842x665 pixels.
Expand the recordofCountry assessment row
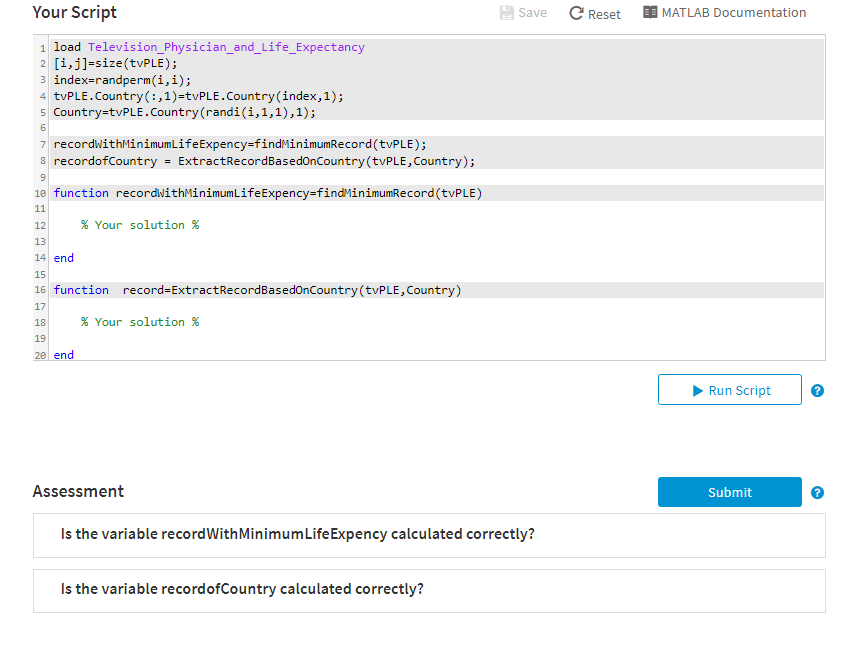tap(429, 590)
